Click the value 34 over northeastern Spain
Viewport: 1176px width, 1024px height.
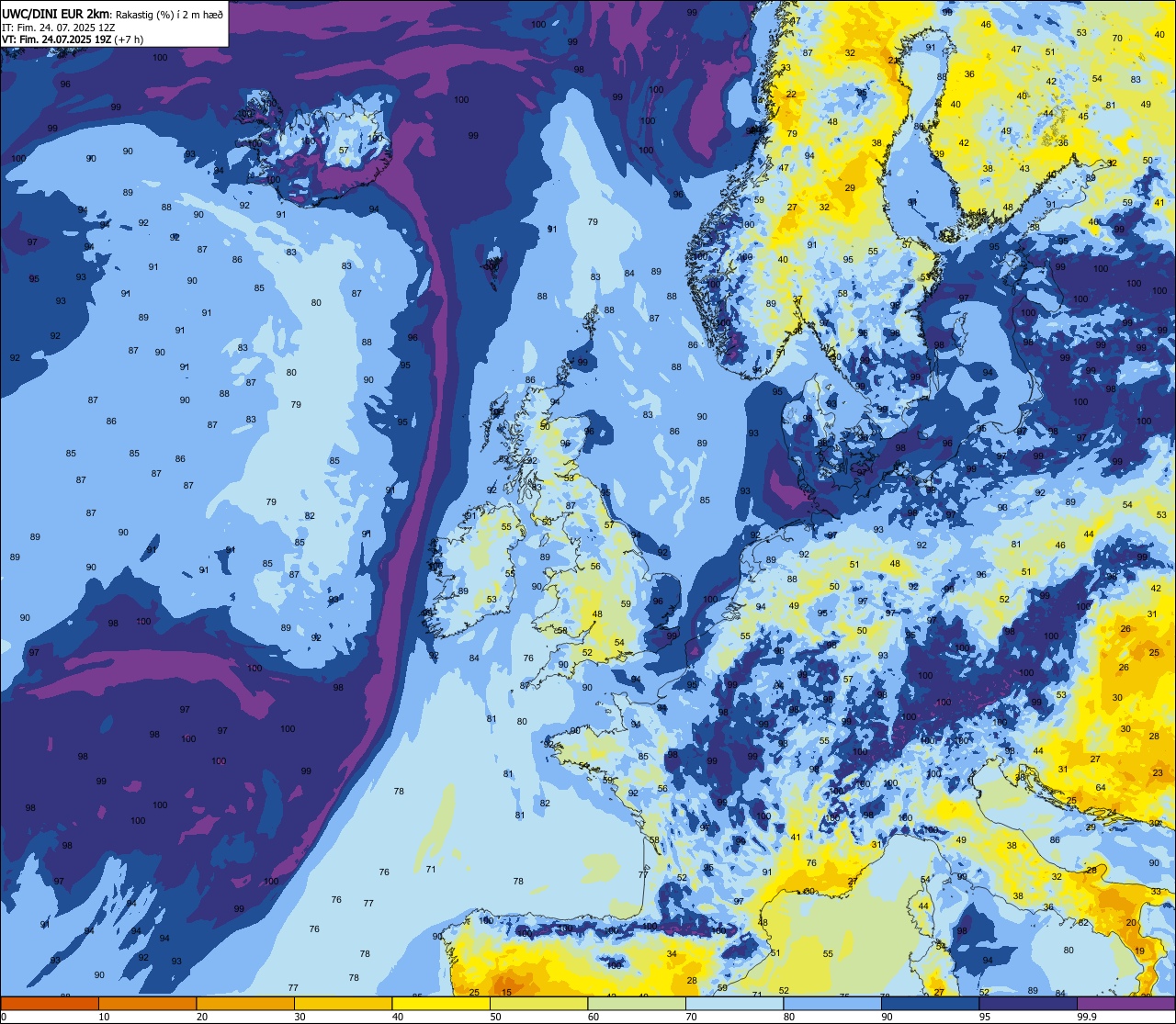(672, 954)
